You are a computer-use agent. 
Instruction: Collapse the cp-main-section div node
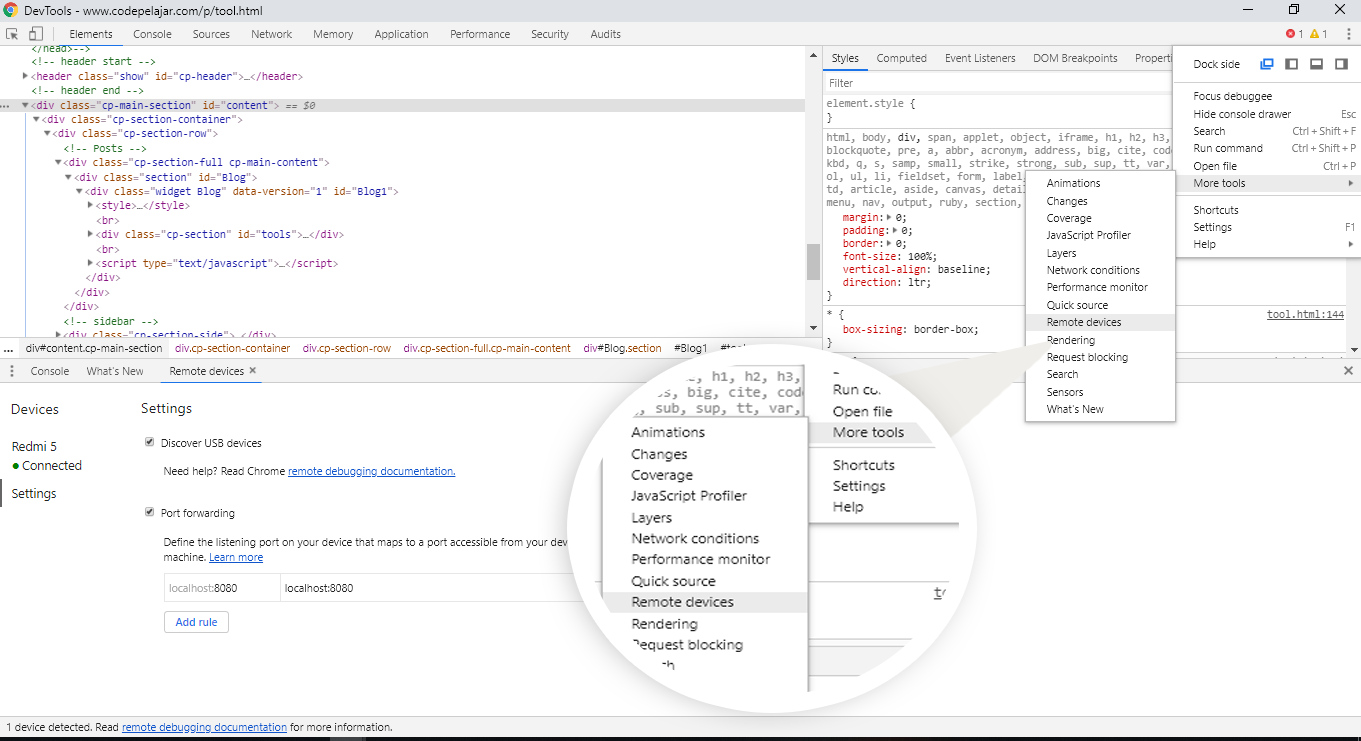26,105
